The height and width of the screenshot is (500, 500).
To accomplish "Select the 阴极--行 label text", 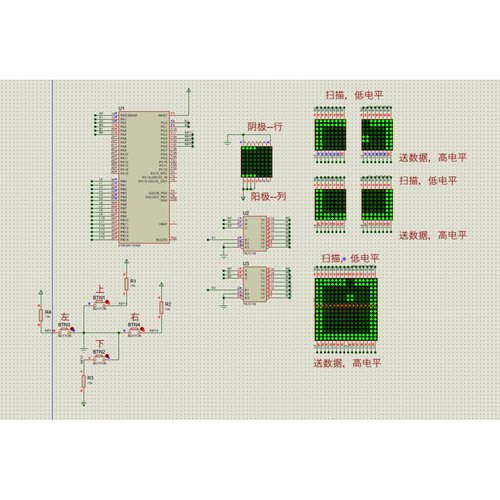I will tap(265, 127).
